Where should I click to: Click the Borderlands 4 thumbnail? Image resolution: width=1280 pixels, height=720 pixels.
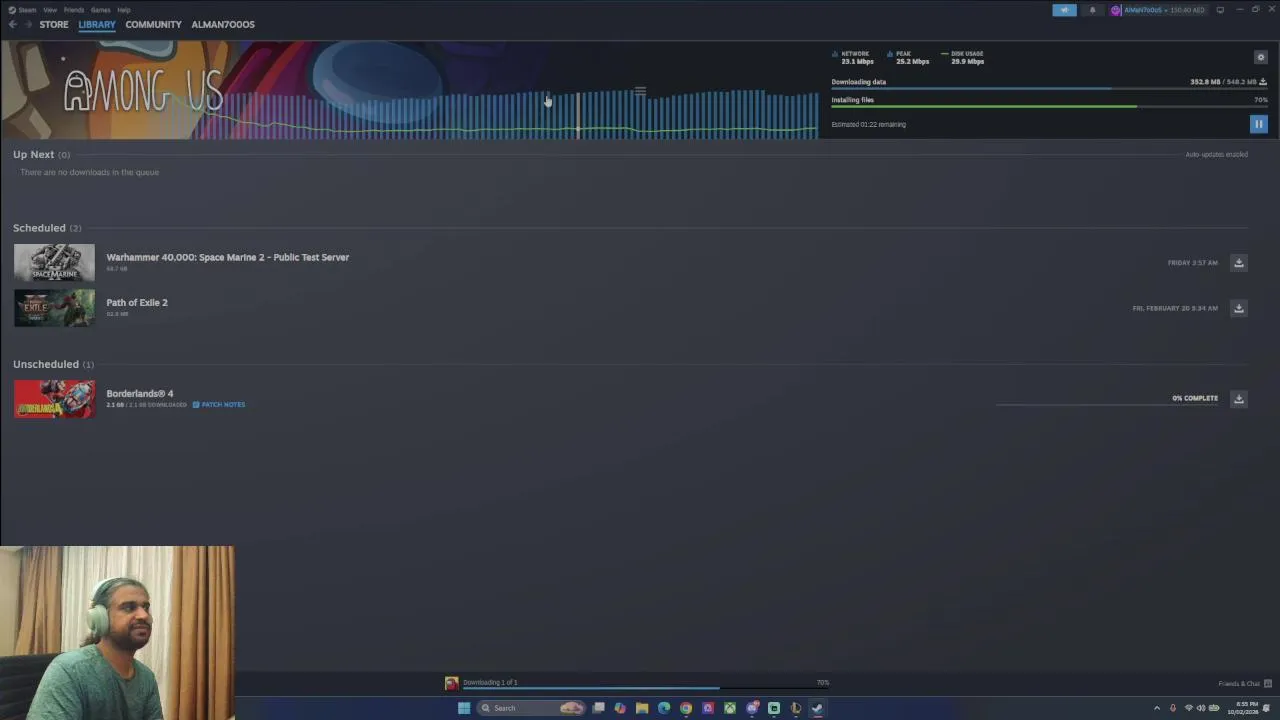tap(55, 399)
